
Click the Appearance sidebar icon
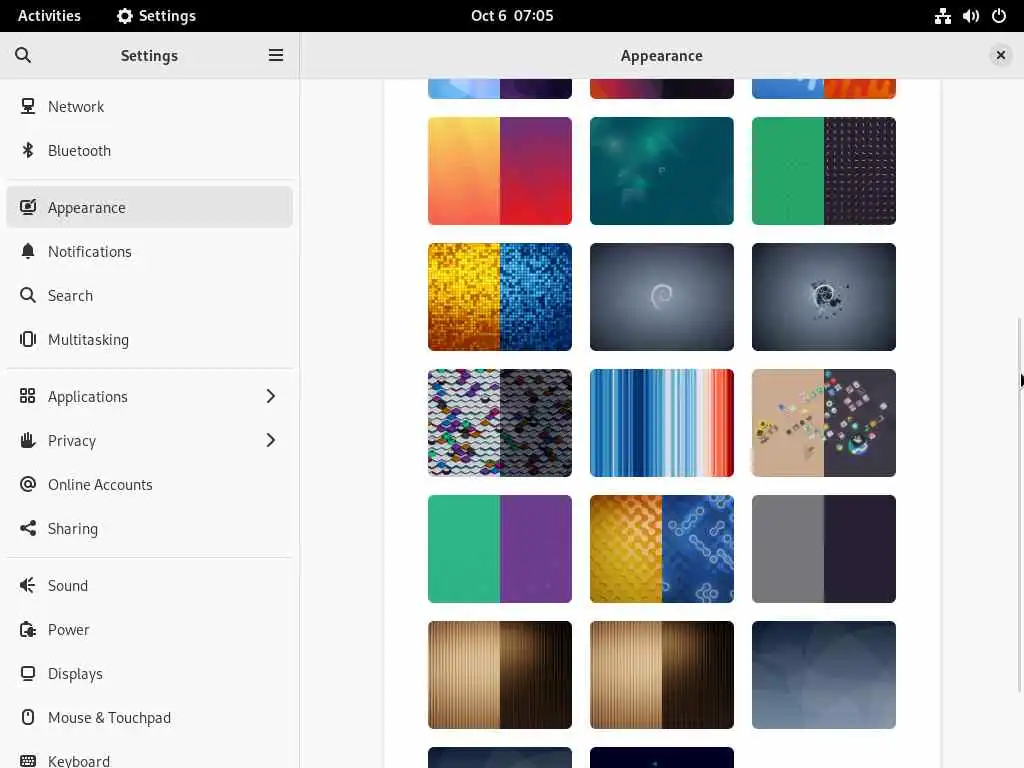[x=27, y=207]
